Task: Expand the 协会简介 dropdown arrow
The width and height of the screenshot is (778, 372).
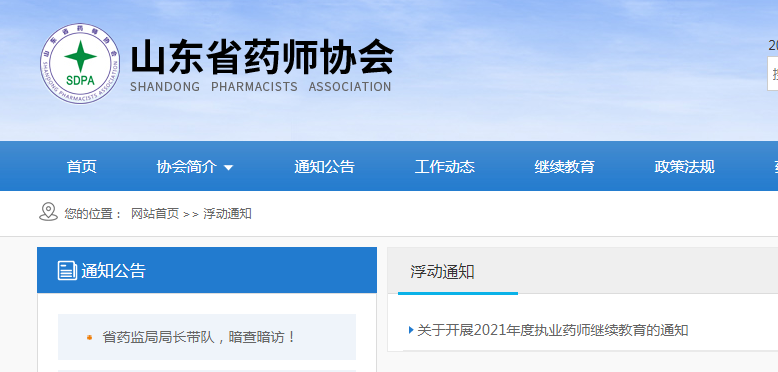Action: [228, 168]
